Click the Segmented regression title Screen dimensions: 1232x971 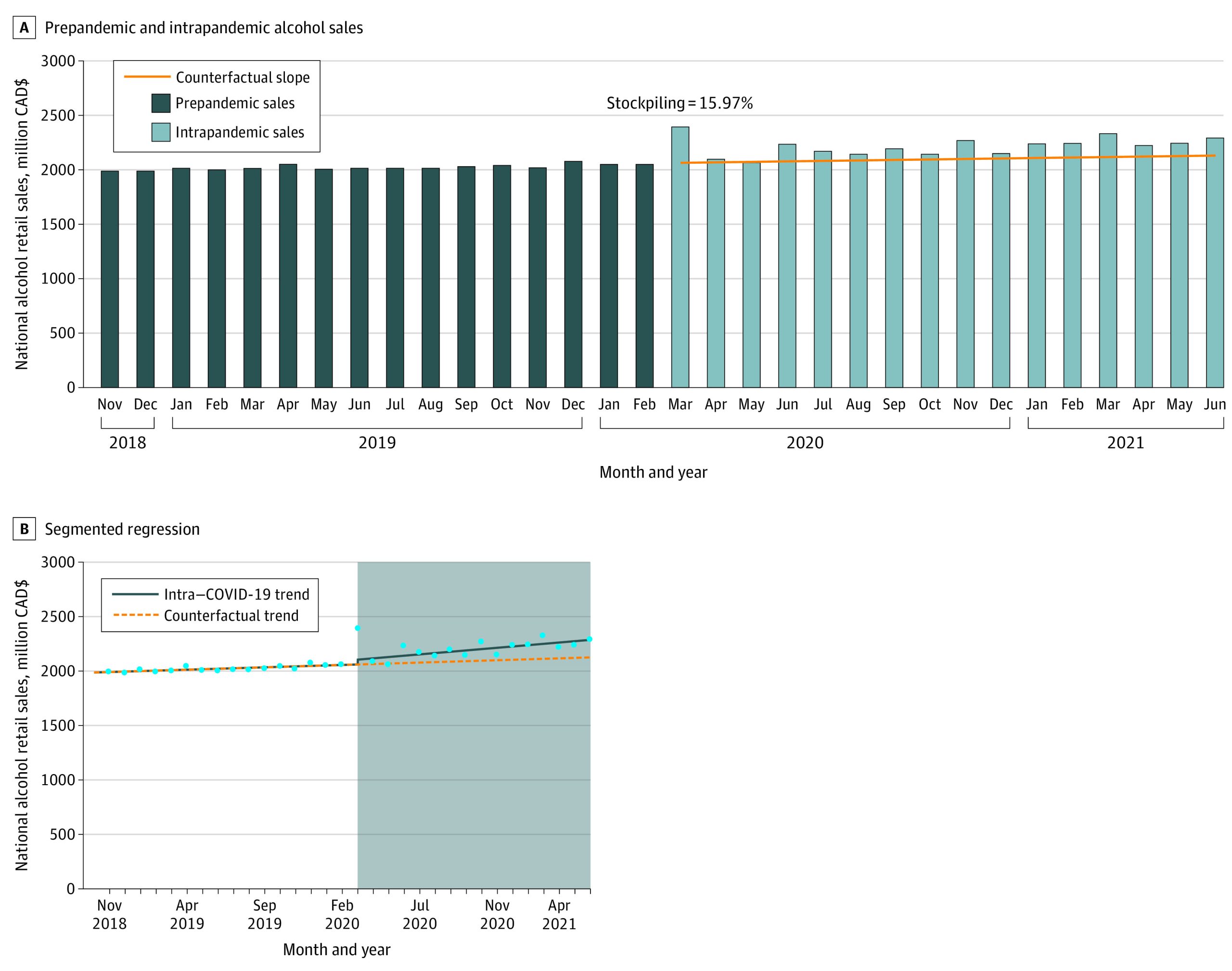tap(122, 529)
